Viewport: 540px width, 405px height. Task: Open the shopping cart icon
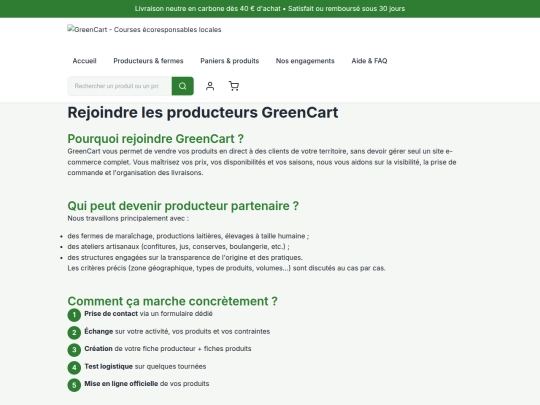tap(234, 86)
